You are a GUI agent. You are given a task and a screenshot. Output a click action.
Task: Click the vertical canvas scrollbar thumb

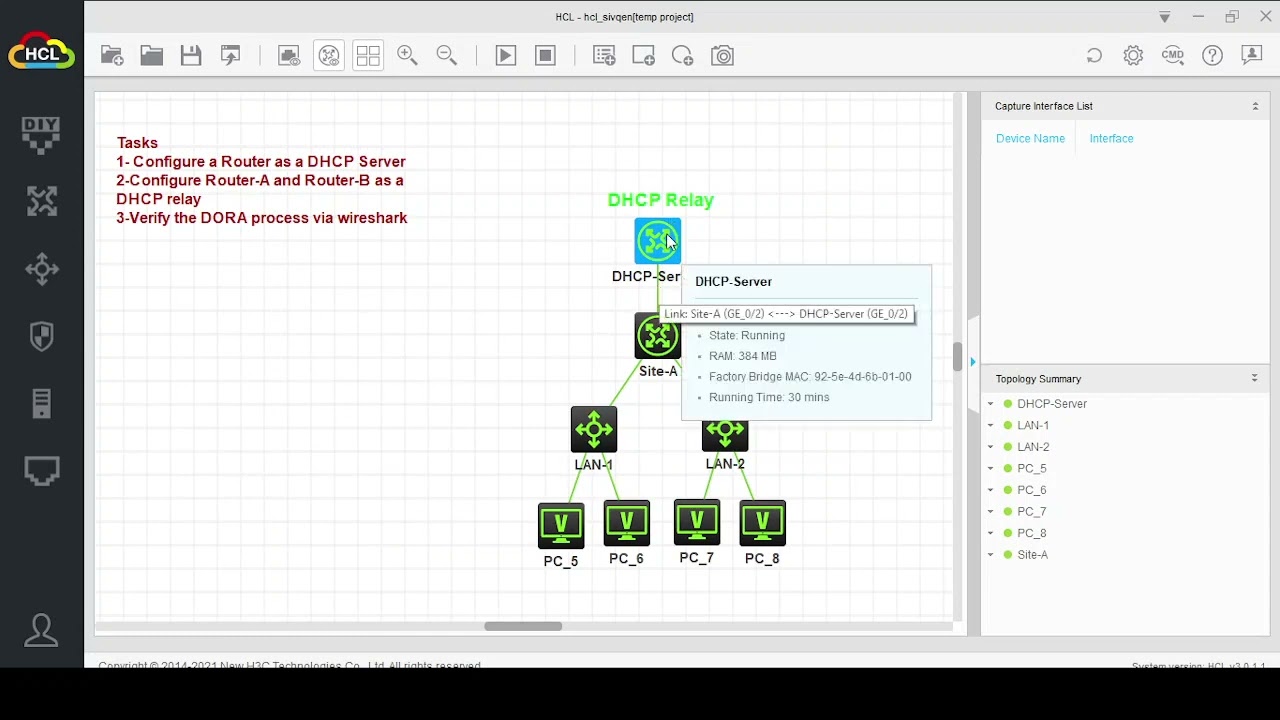[x=958, y=357]
